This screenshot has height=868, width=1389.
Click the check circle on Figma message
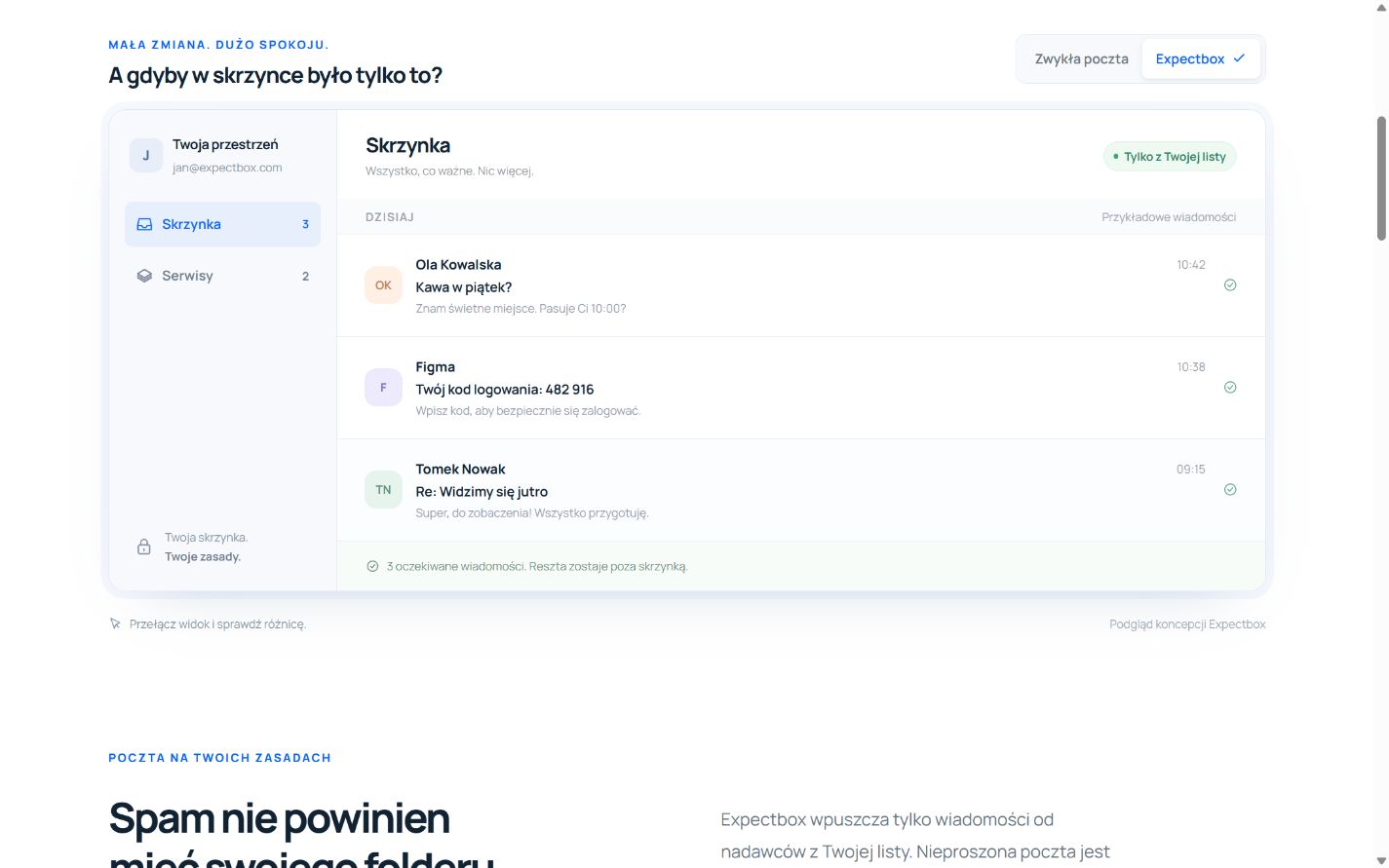point(1230,388)
